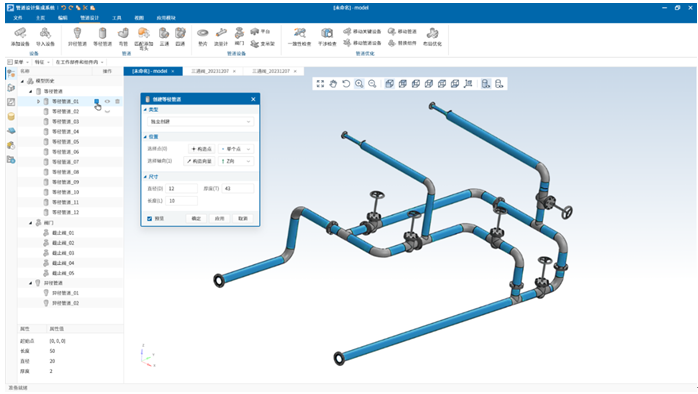Click the 确定 OK button in dialog
Viewport: 698px width, 394px height.
pos(196,219)
